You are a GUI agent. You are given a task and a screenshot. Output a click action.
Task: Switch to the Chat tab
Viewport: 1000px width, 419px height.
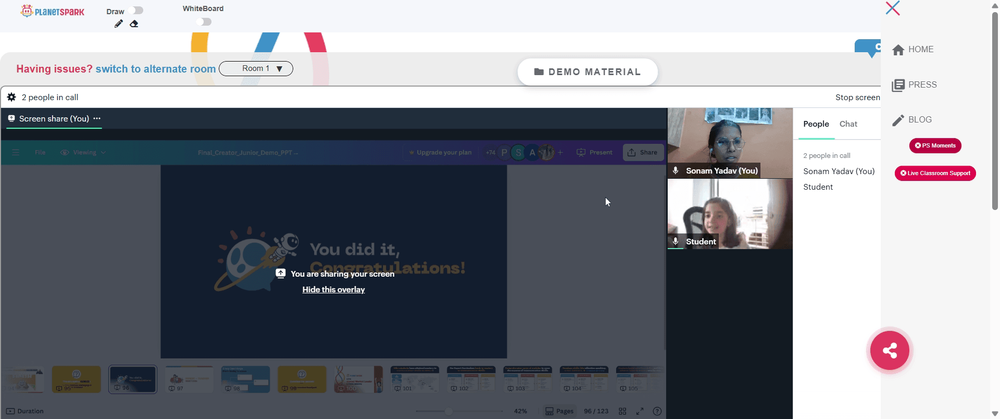[x=848, y=124]
